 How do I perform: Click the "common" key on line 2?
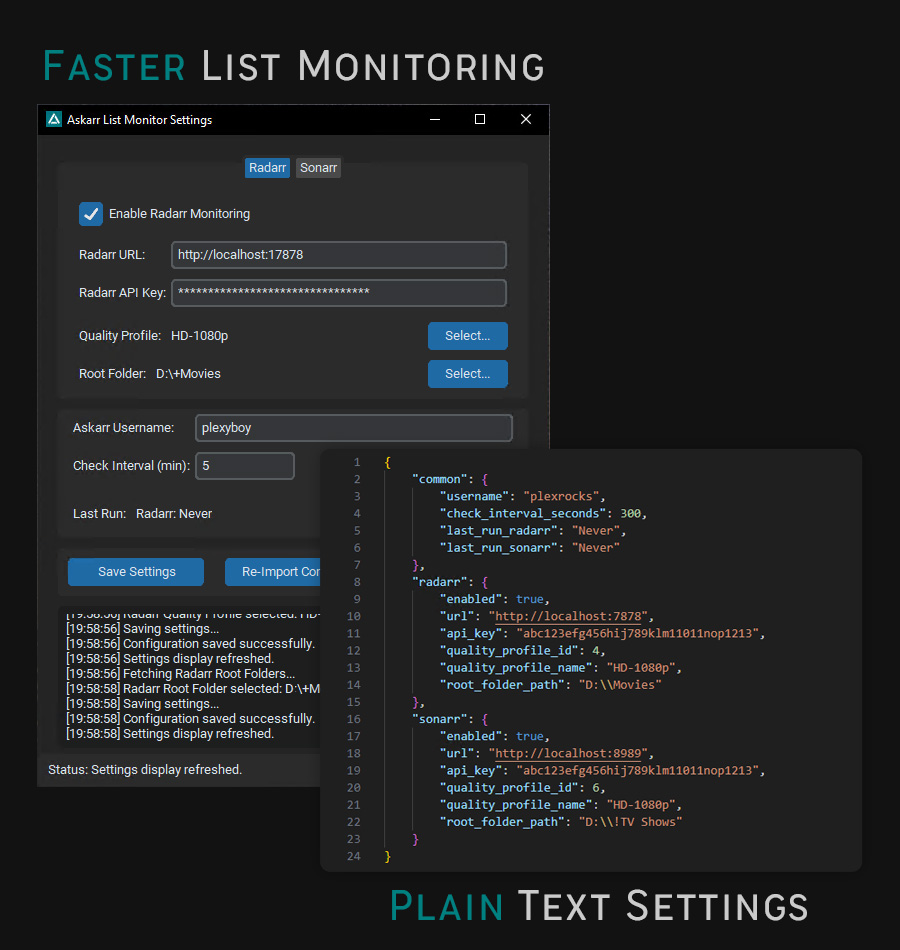[x=439, y=479]
